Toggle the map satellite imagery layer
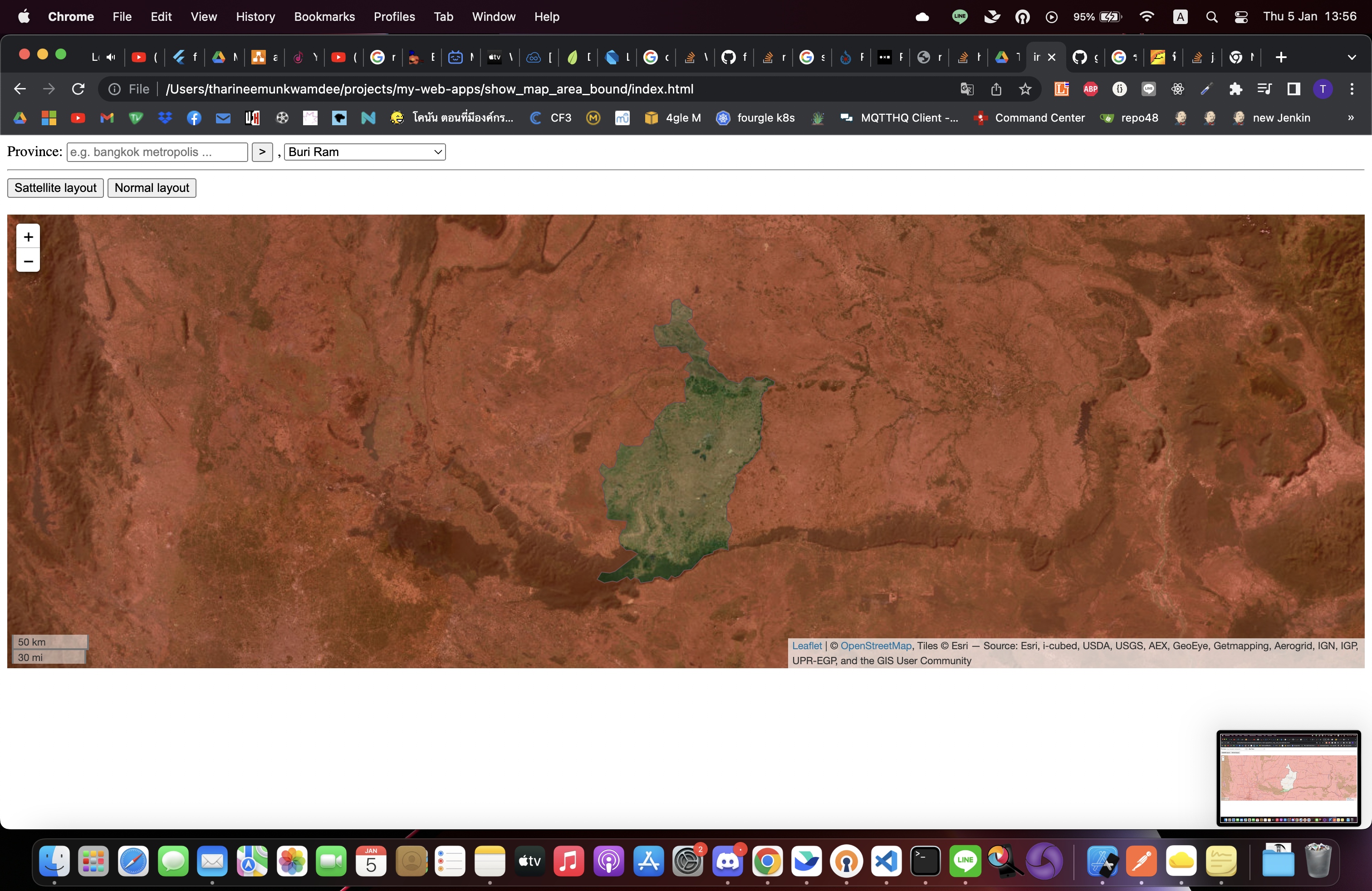The height and width of the screenshot is (891, 1372). (x=55, y=187)
